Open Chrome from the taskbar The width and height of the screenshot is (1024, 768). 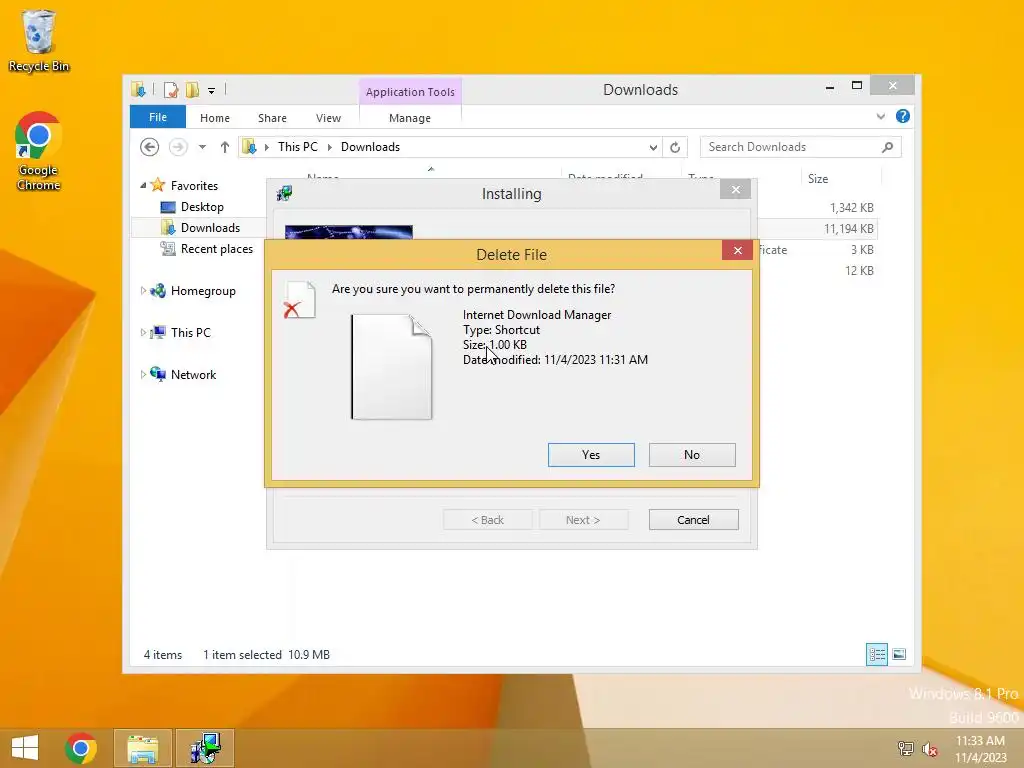pos(81,748)
